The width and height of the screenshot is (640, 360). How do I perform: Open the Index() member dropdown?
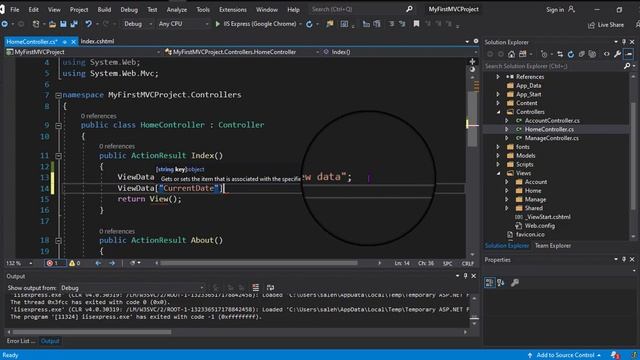(399, 52)
